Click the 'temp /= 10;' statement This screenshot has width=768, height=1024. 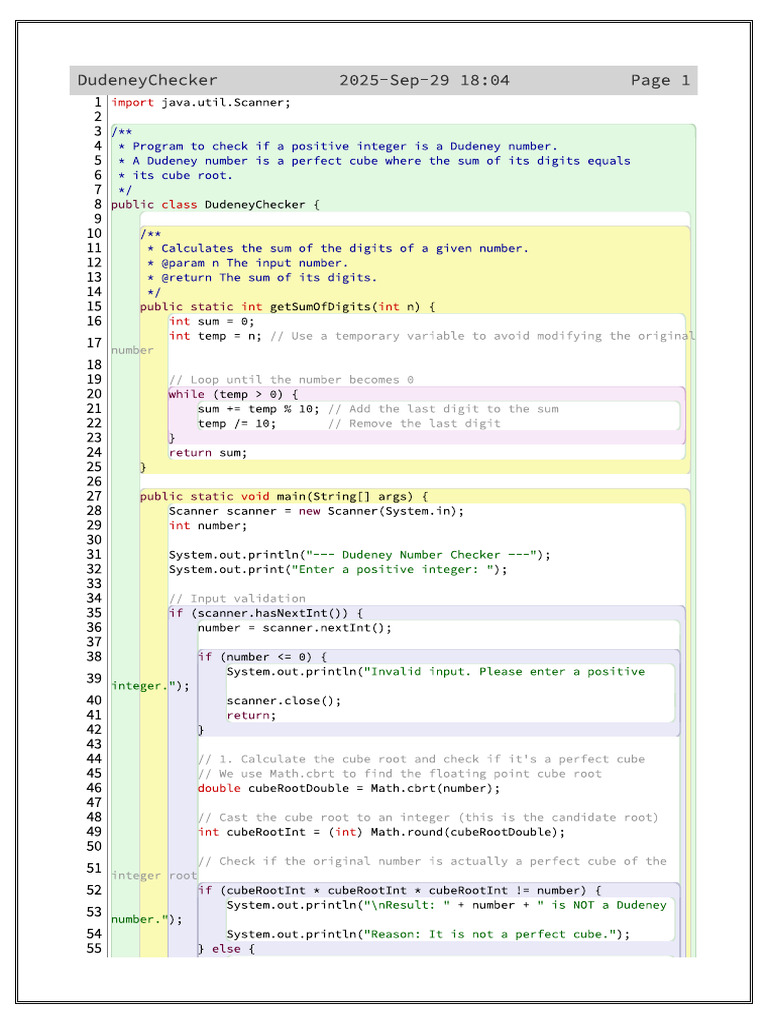tap(236, 423)
